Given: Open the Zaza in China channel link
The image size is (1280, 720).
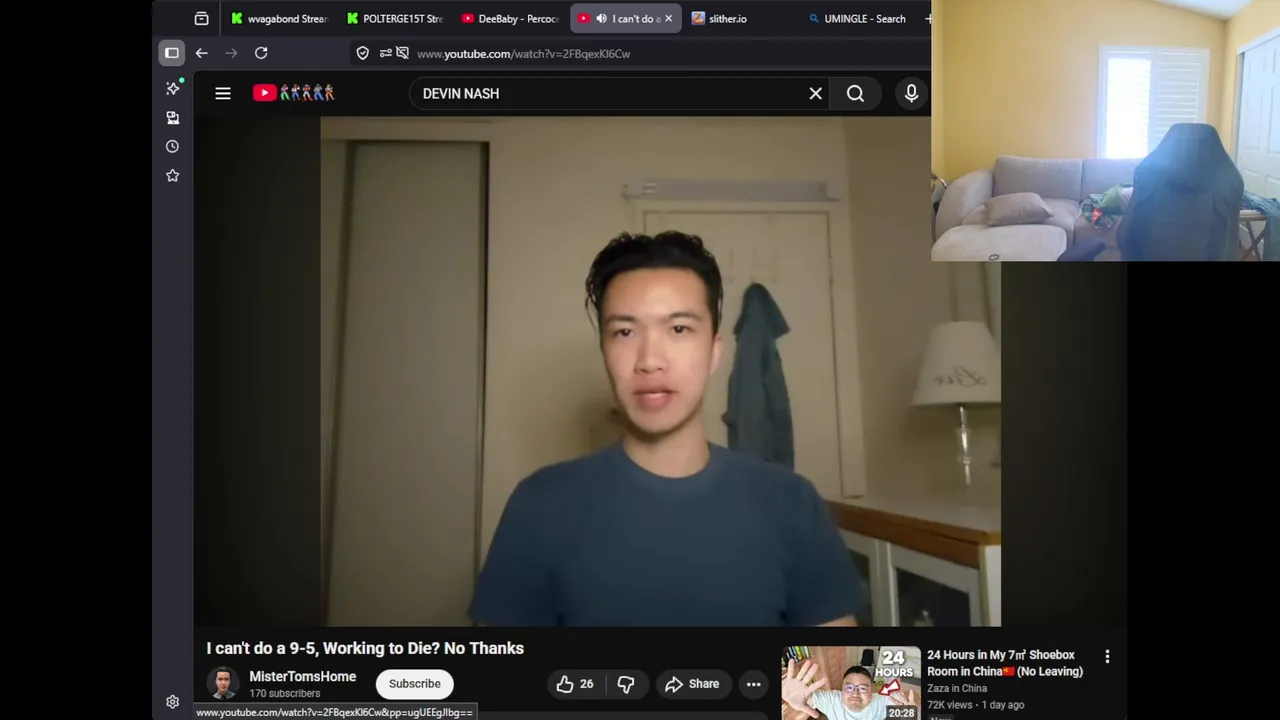Looking at the screenshot, I should (x=957, y=688).
